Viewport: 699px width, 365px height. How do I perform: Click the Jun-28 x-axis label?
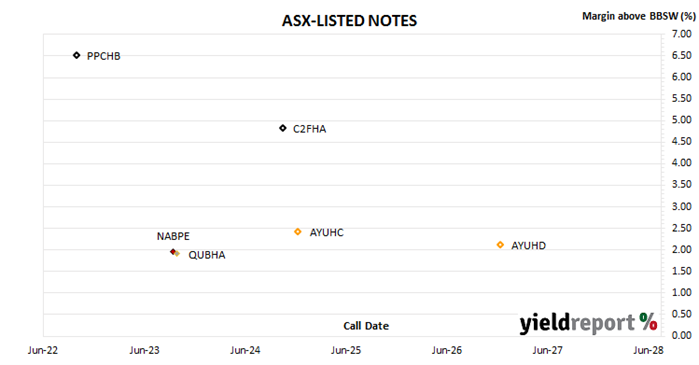point(649,350)
